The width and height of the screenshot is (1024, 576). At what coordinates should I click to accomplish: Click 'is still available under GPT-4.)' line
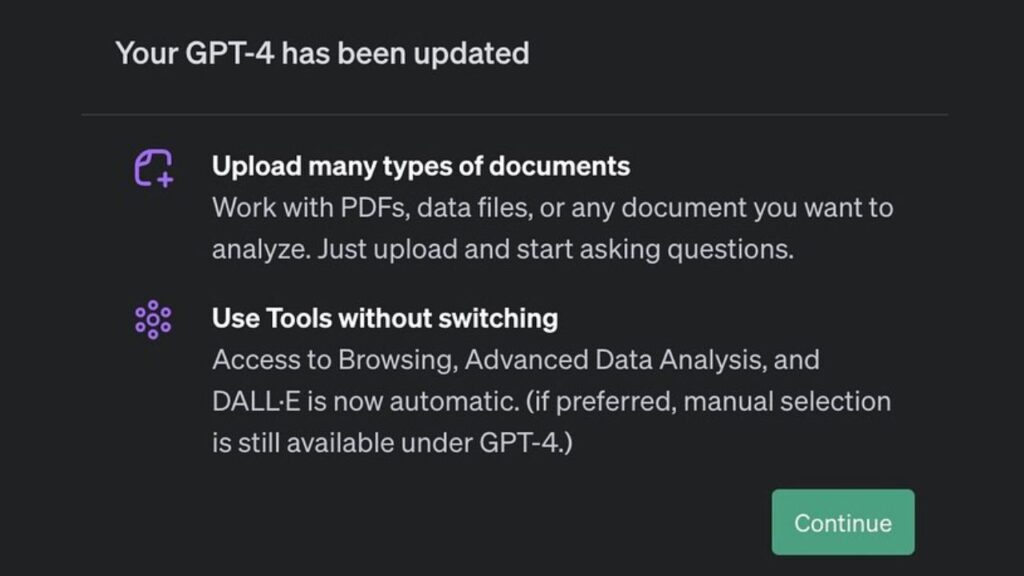[392, 443]
